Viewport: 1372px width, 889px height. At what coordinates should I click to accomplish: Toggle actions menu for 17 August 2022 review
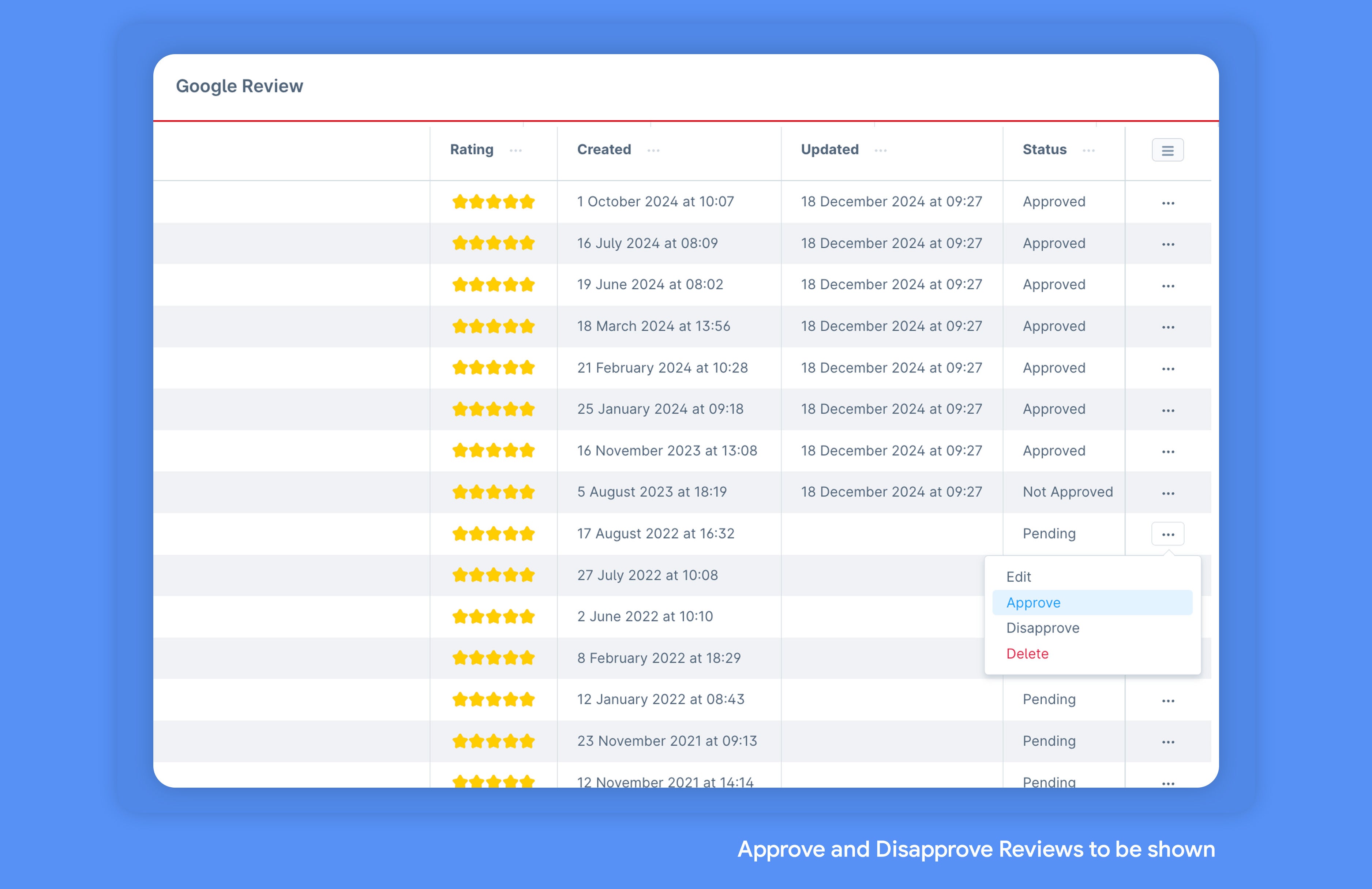pos(1168,534)
